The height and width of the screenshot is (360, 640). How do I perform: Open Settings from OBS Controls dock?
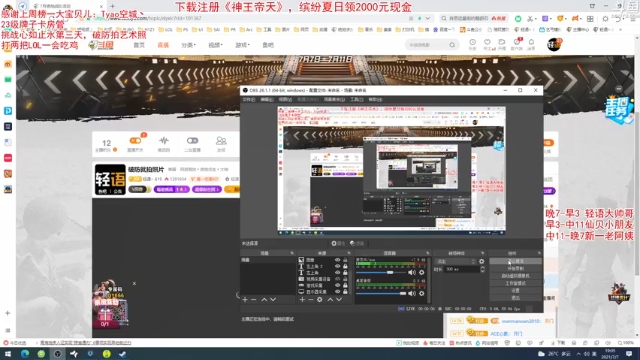pyautogui.click(x=516, y=291)
